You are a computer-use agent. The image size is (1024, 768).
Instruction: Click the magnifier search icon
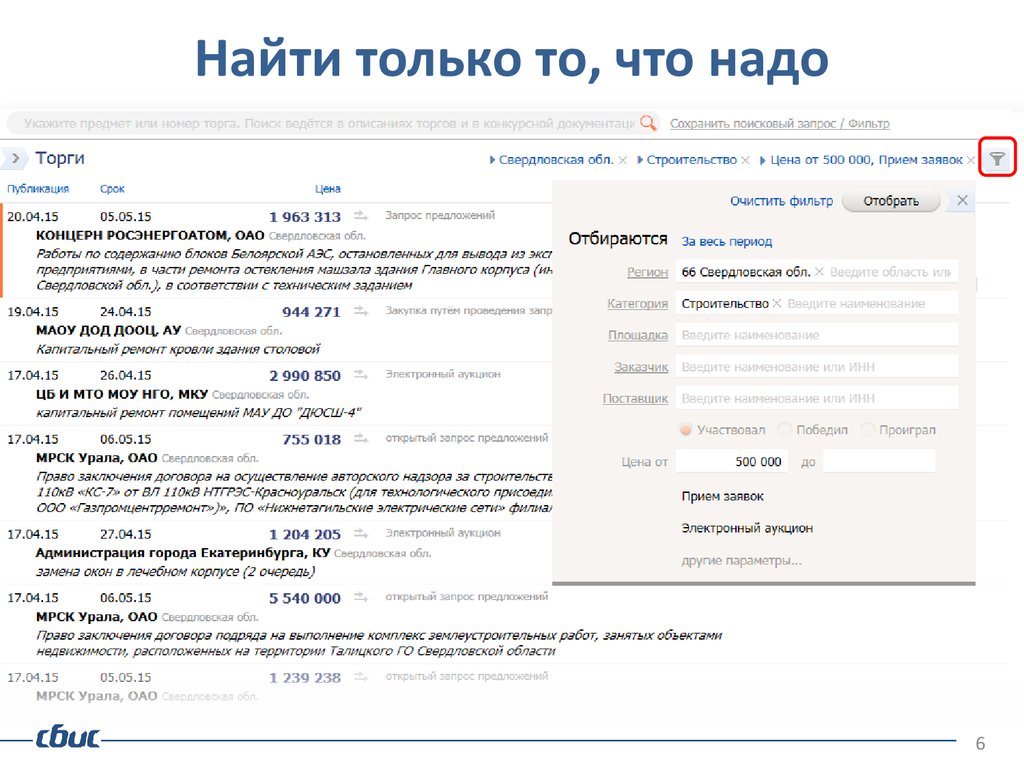click(649, 123)
